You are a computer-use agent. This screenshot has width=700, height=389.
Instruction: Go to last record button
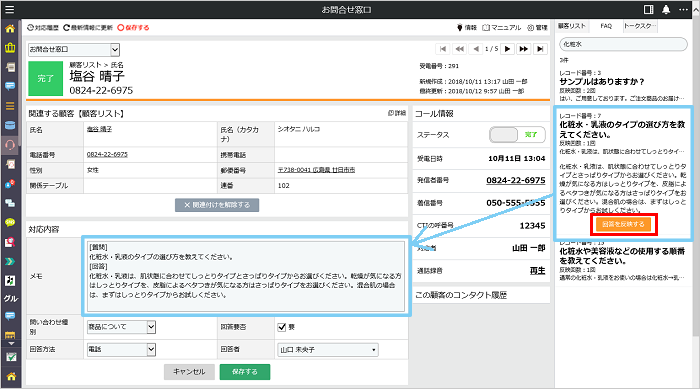pyautogui.click(x=540, y=49)
